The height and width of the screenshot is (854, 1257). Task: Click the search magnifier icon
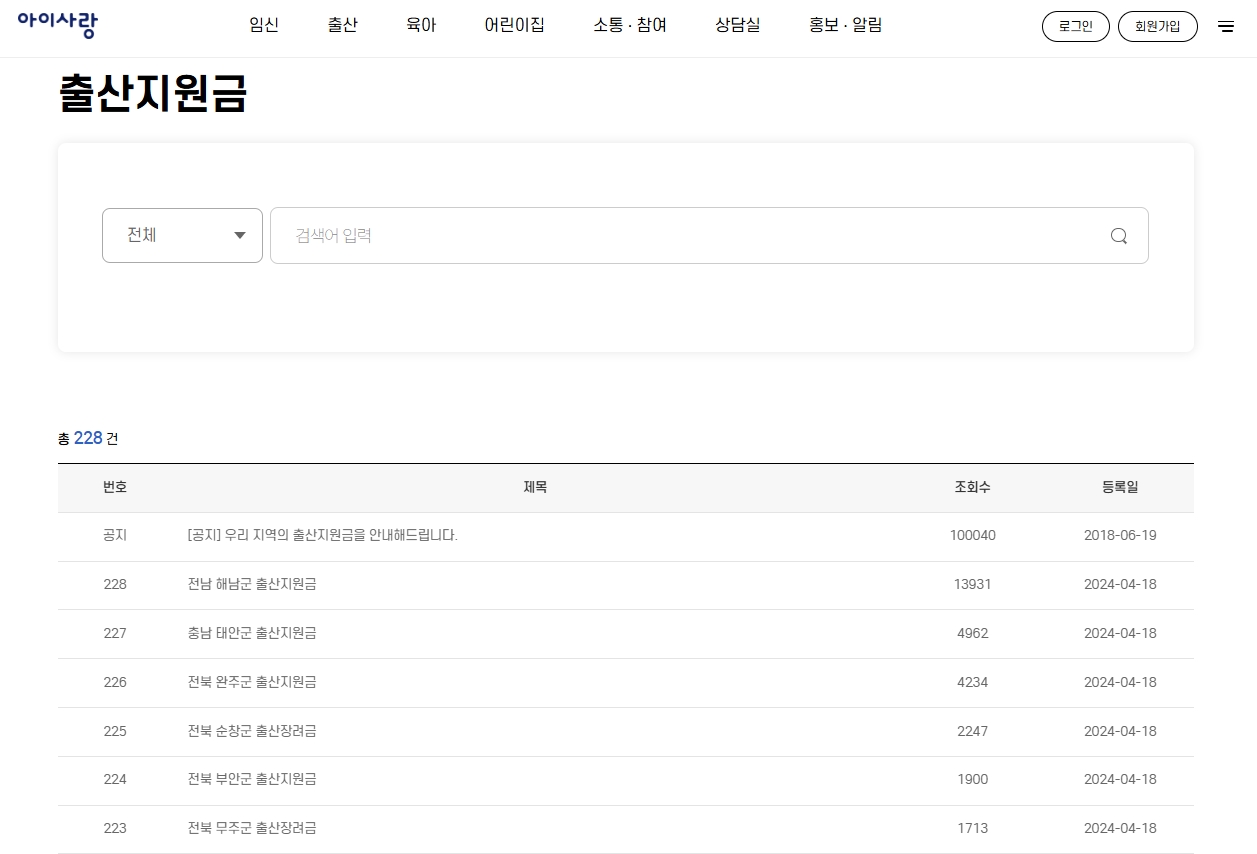1119,236
